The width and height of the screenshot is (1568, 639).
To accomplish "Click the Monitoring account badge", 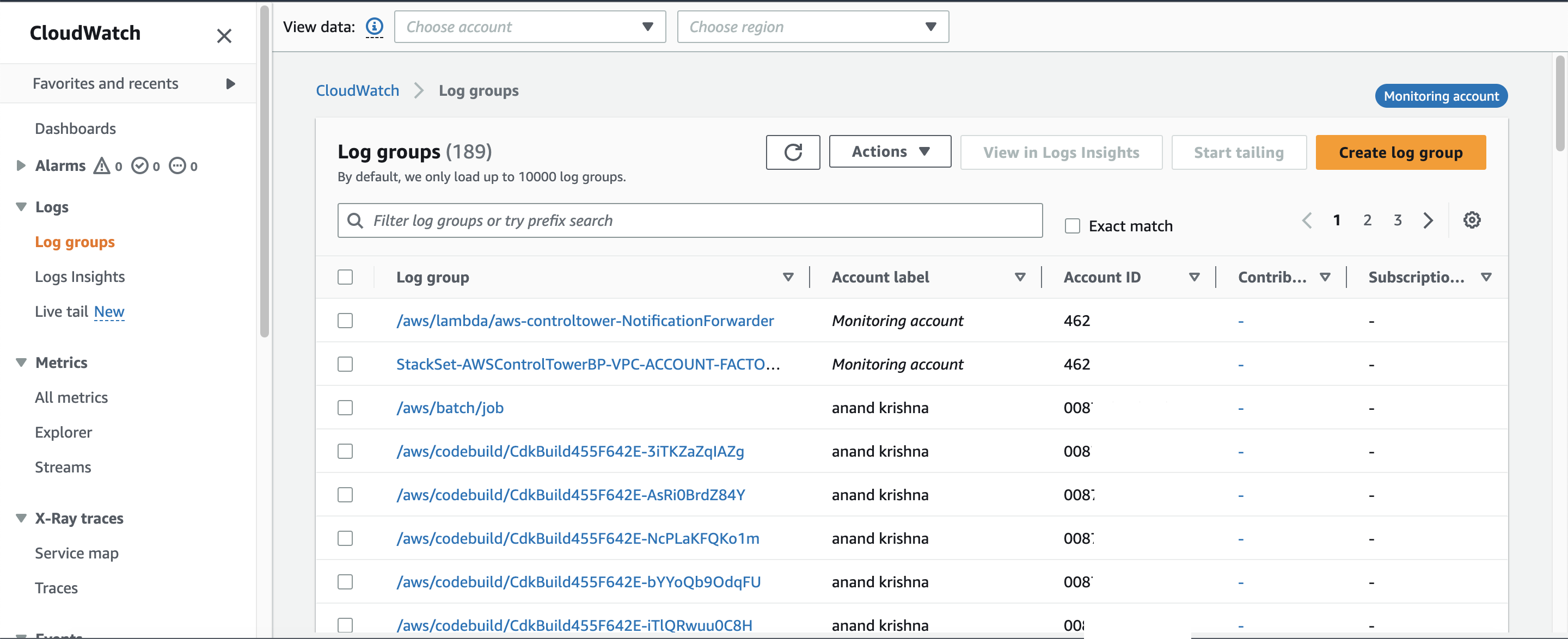I will click(x=1441, y=96).
